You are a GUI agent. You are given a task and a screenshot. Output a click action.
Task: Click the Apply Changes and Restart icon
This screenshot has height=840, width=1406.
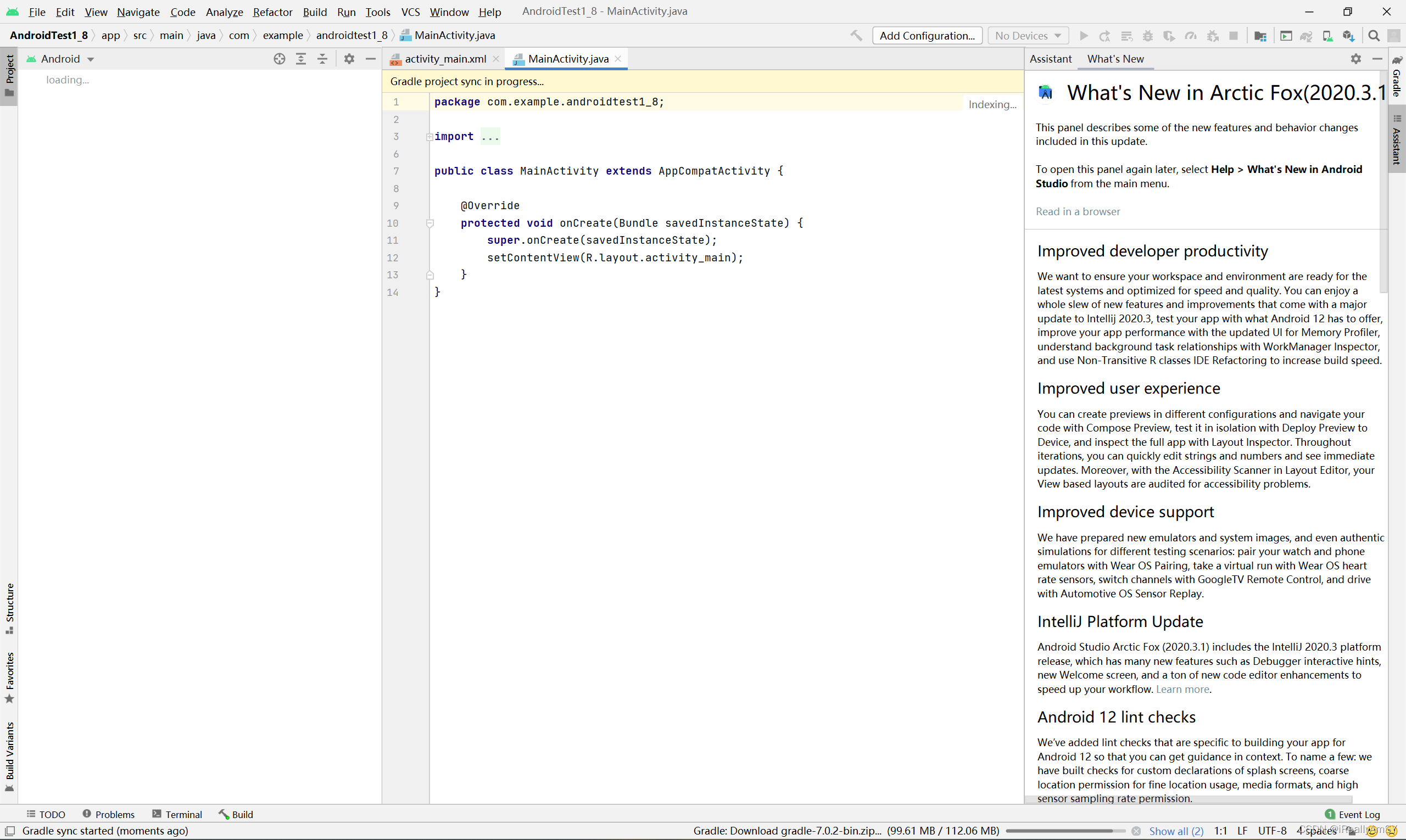[1105, 36]
